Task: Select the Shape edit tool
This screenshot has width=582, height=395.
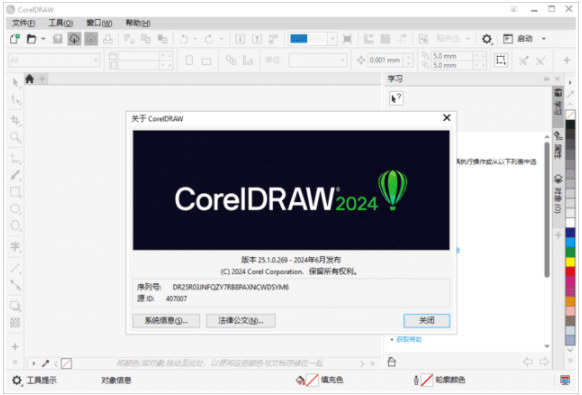Action: [x=15, y=99]
